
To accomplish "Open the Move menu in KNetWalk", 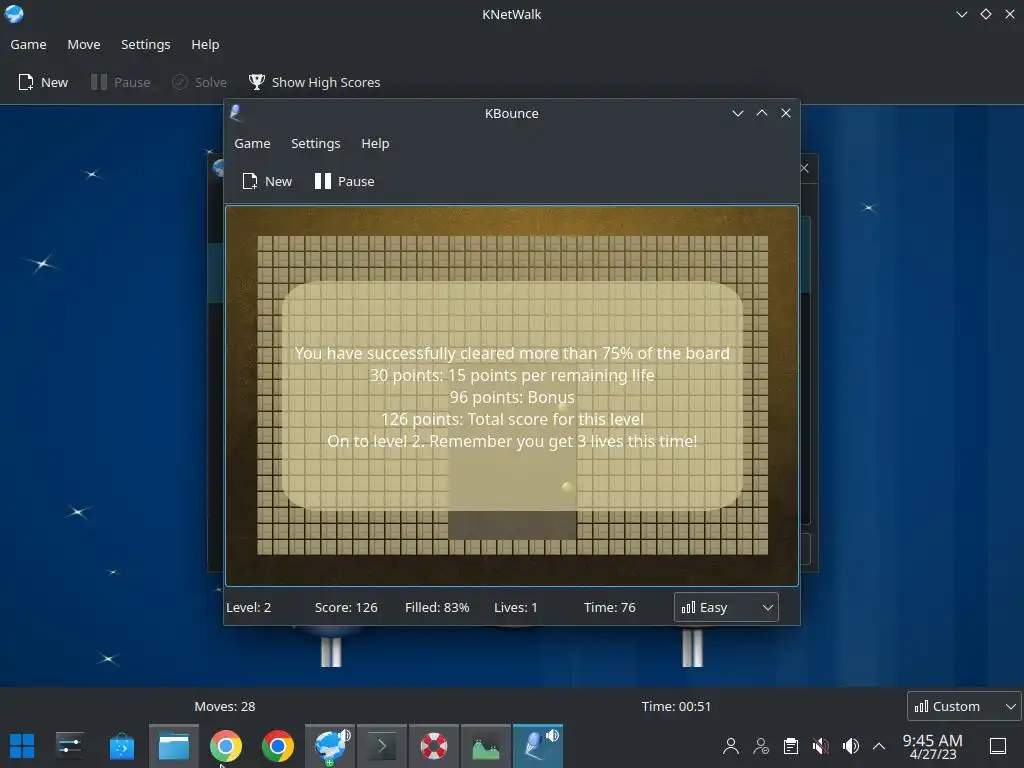I will [84, 44].
